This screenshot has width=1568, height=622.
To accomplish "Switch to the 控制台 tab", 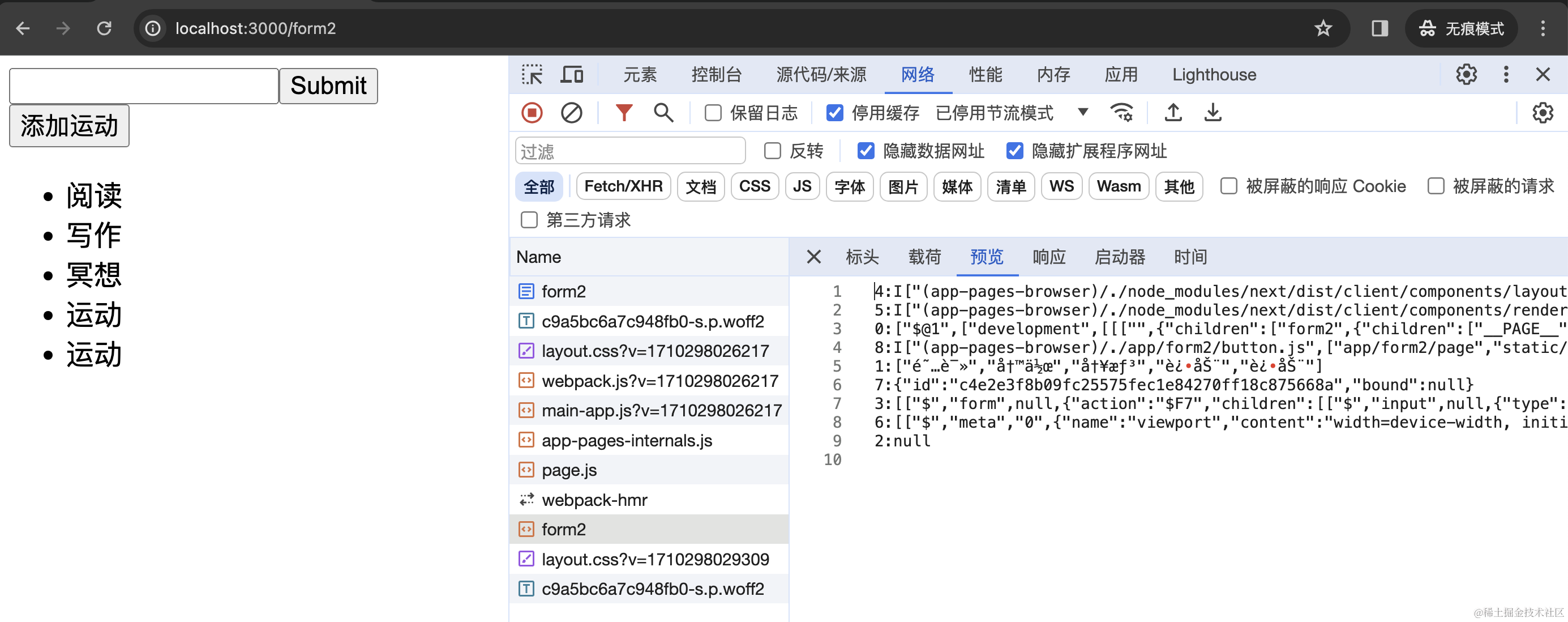I will click(x=716, y=75).
